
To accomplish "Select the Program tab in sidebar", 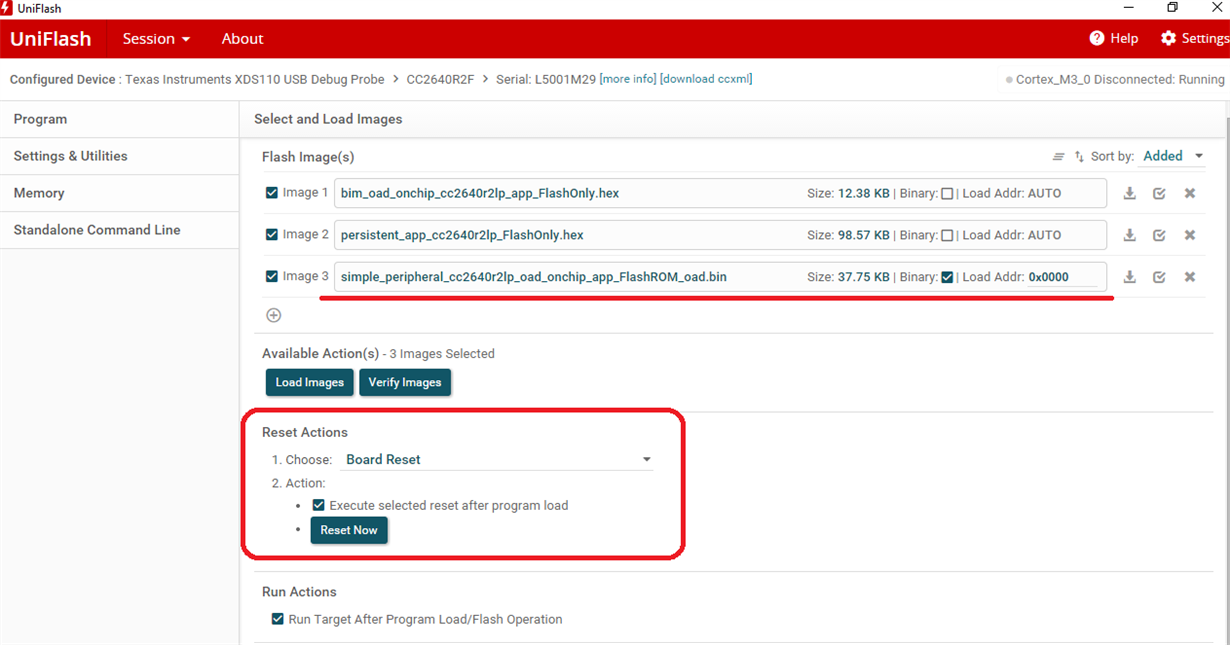I will coord(120,119).
